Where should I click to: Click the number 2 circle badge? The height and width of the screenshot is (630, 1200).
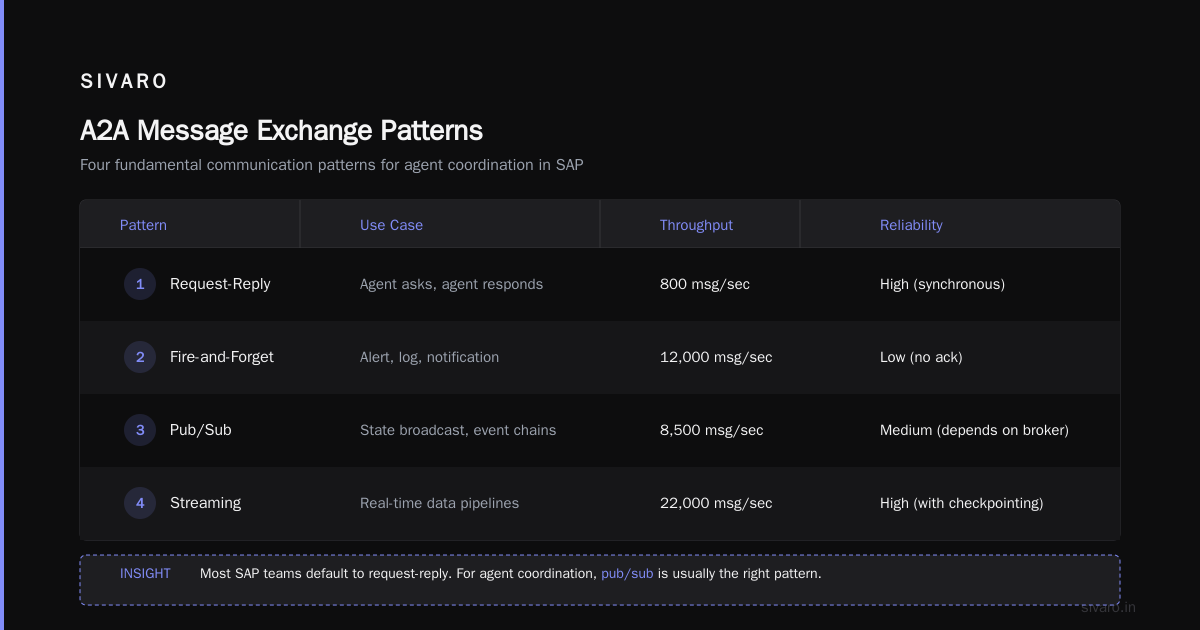point(140,357)
